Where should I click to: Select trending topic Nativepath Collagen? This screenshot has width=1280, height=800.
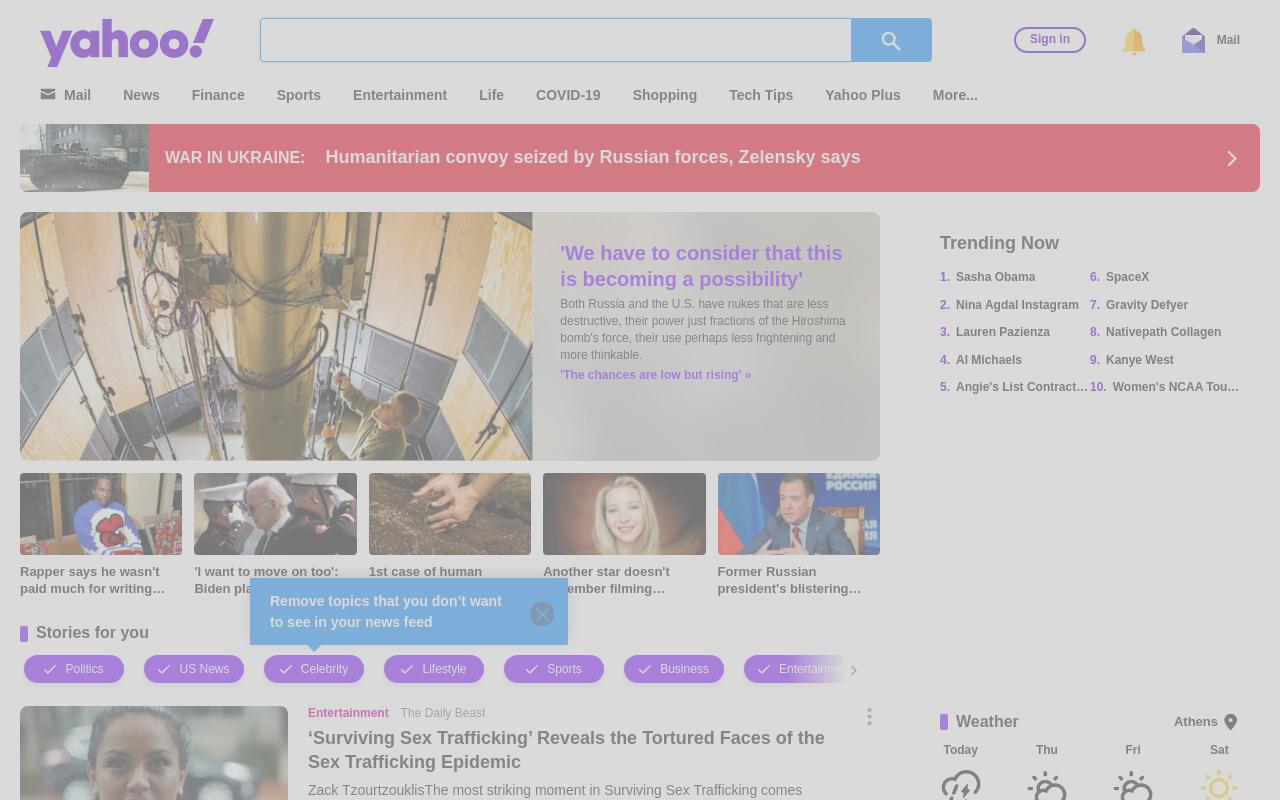[1163, 332]
